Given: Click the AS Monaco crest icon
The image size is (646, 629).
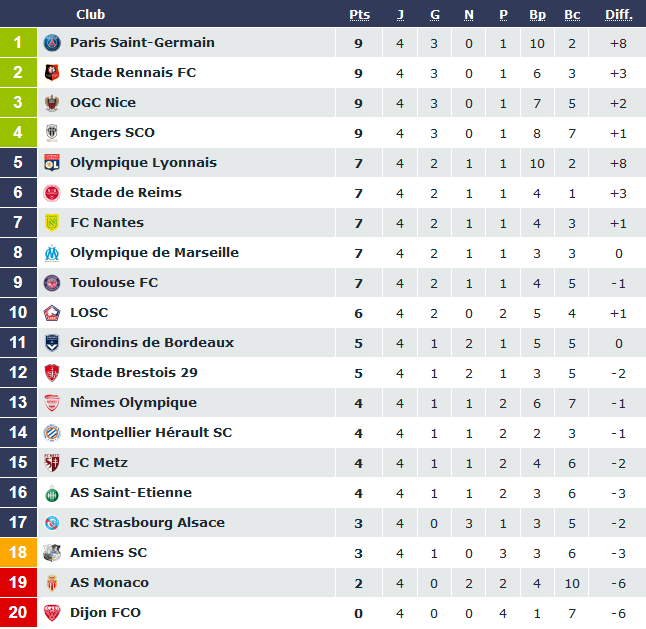Looking at the screenshot, I should click(x=52, y=583).
